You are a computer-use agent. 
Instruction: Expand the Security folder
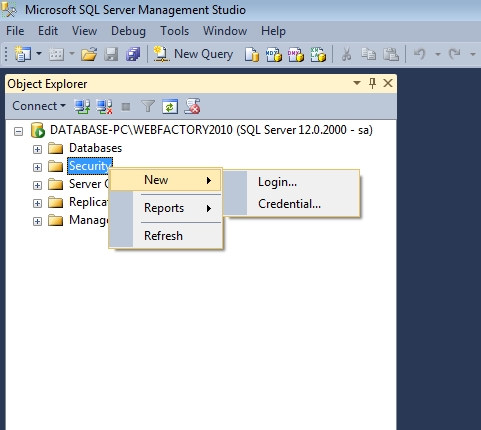point(37,167)
